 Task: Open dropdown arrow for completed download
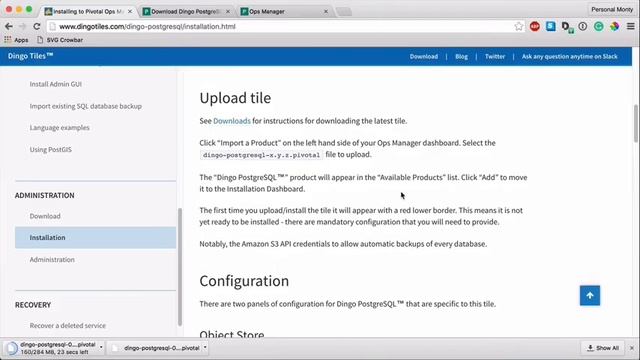pos(205,348)
